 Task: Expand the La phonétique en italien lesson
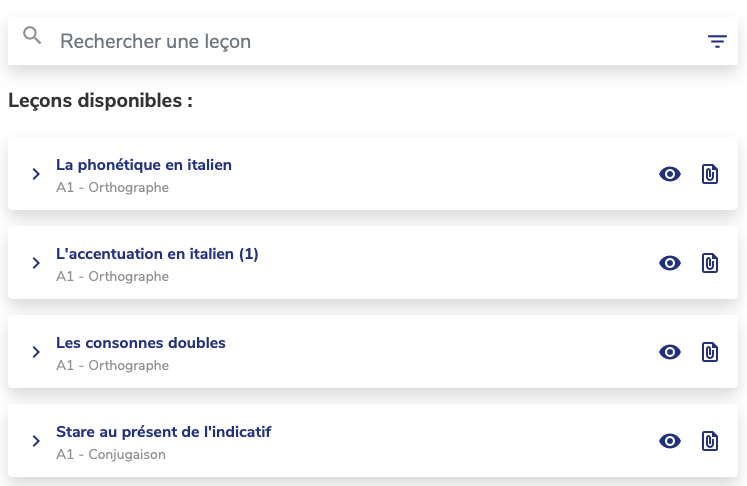point(36,174)
